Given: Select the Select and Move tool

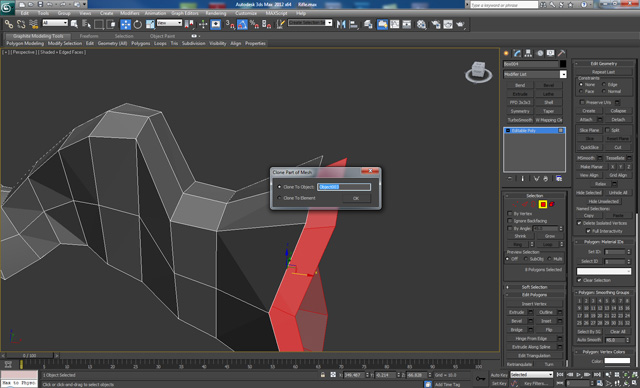Looking at the screenshot, I should point(125,24).
